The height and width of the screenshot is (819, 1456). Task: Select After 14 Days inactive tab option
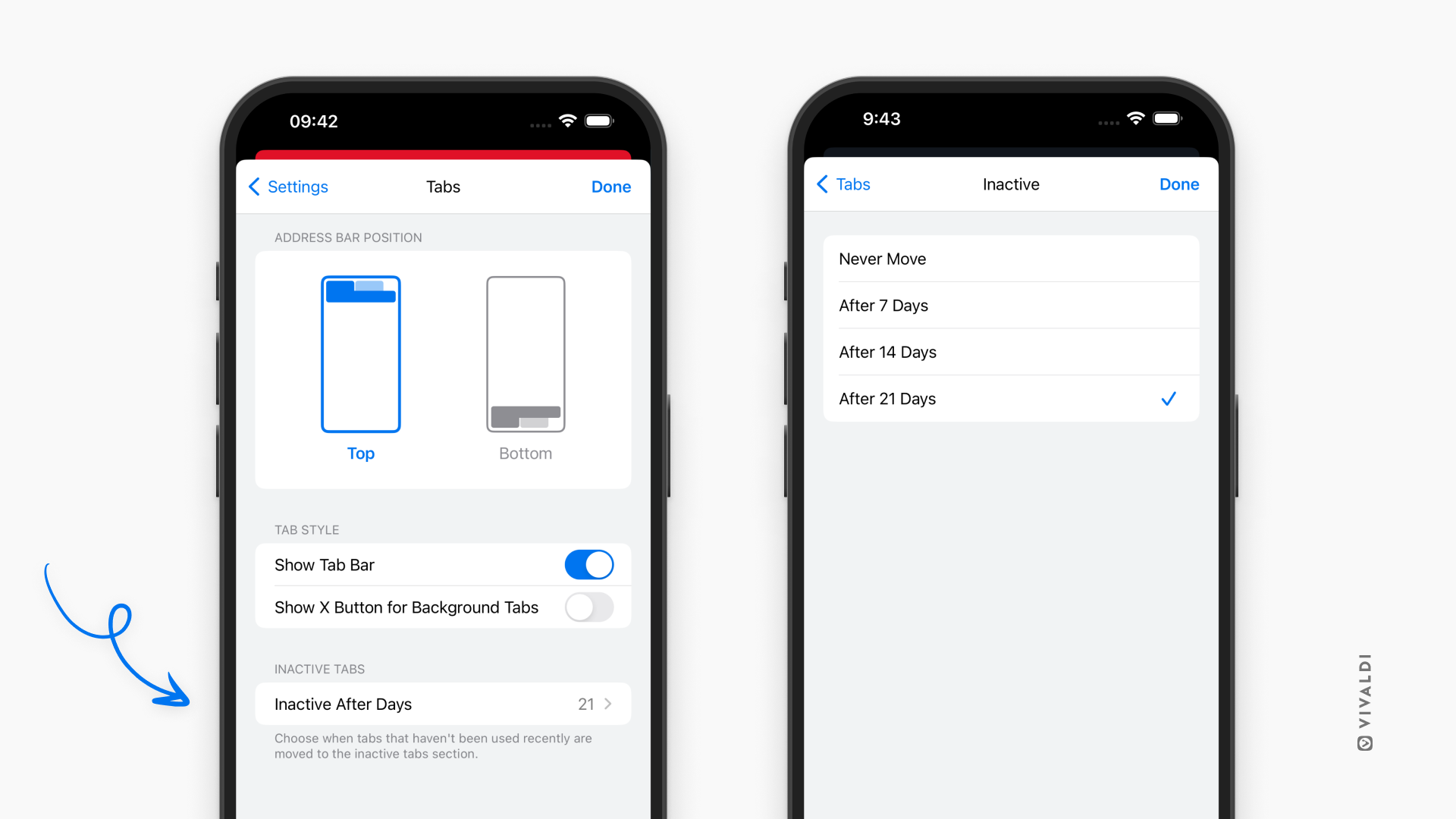(1009, 350)
